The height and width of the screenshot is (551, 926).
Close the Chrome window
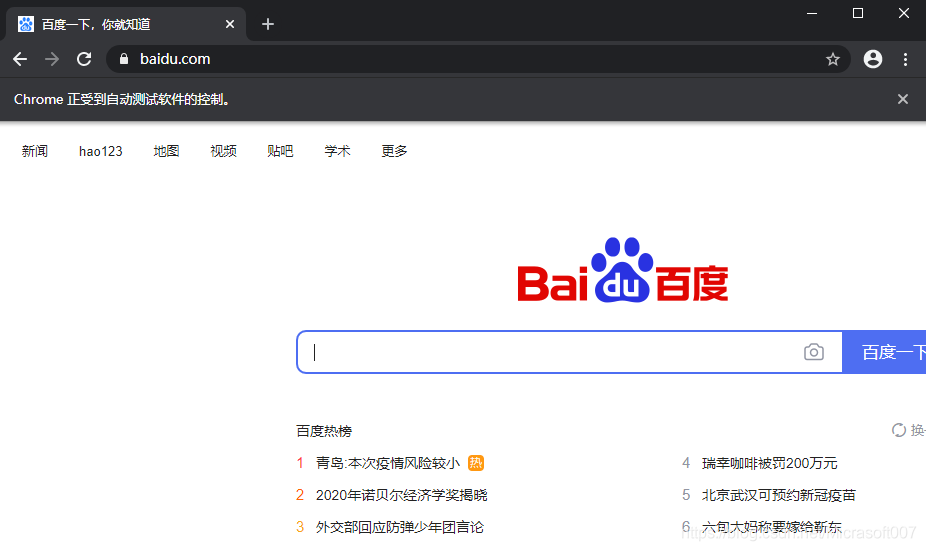click(x=904, y=13)
